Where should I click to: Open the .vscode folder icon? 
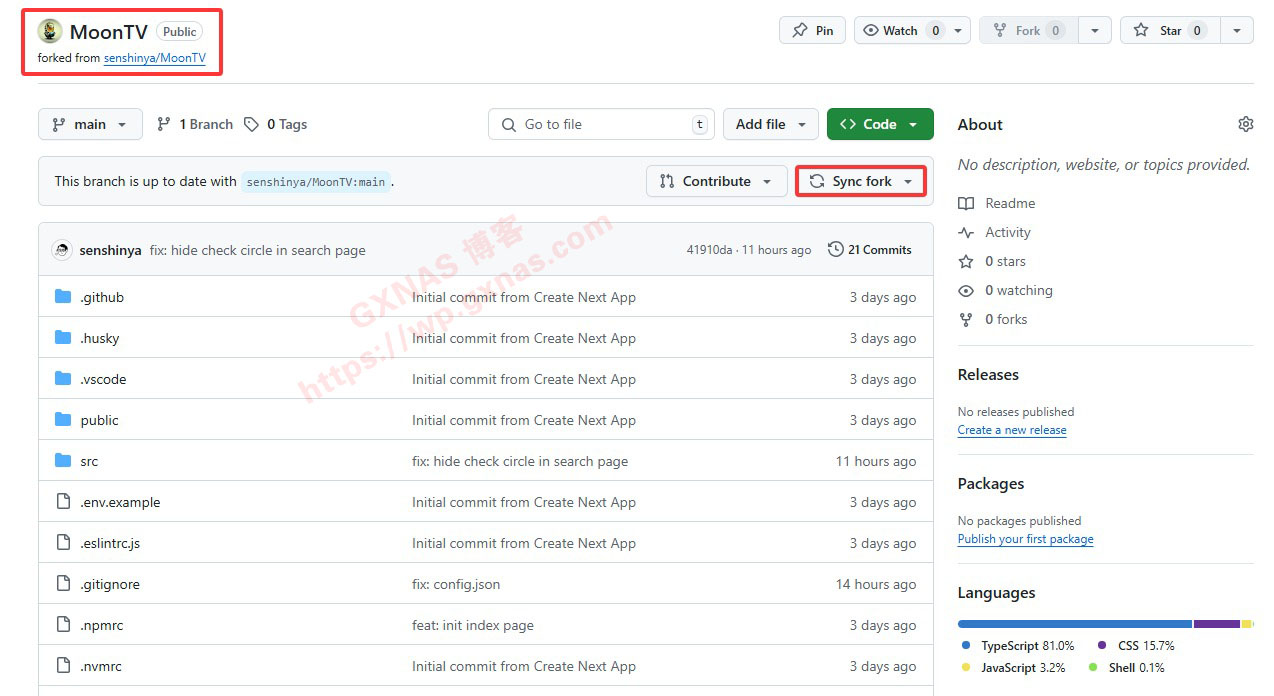pos(63,379)
